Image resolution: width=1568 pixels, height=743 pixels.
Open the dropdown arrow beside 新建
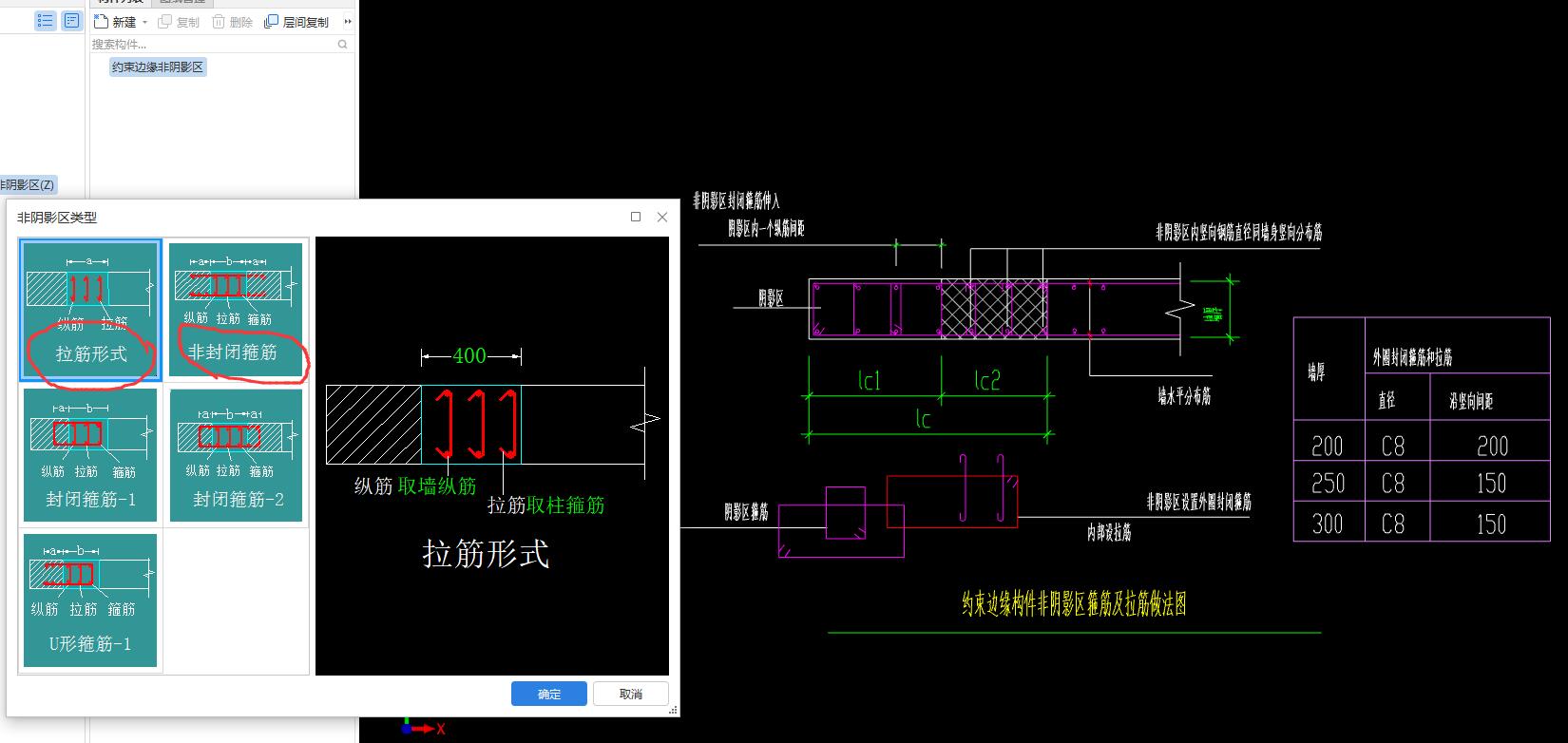coord(144,22)
